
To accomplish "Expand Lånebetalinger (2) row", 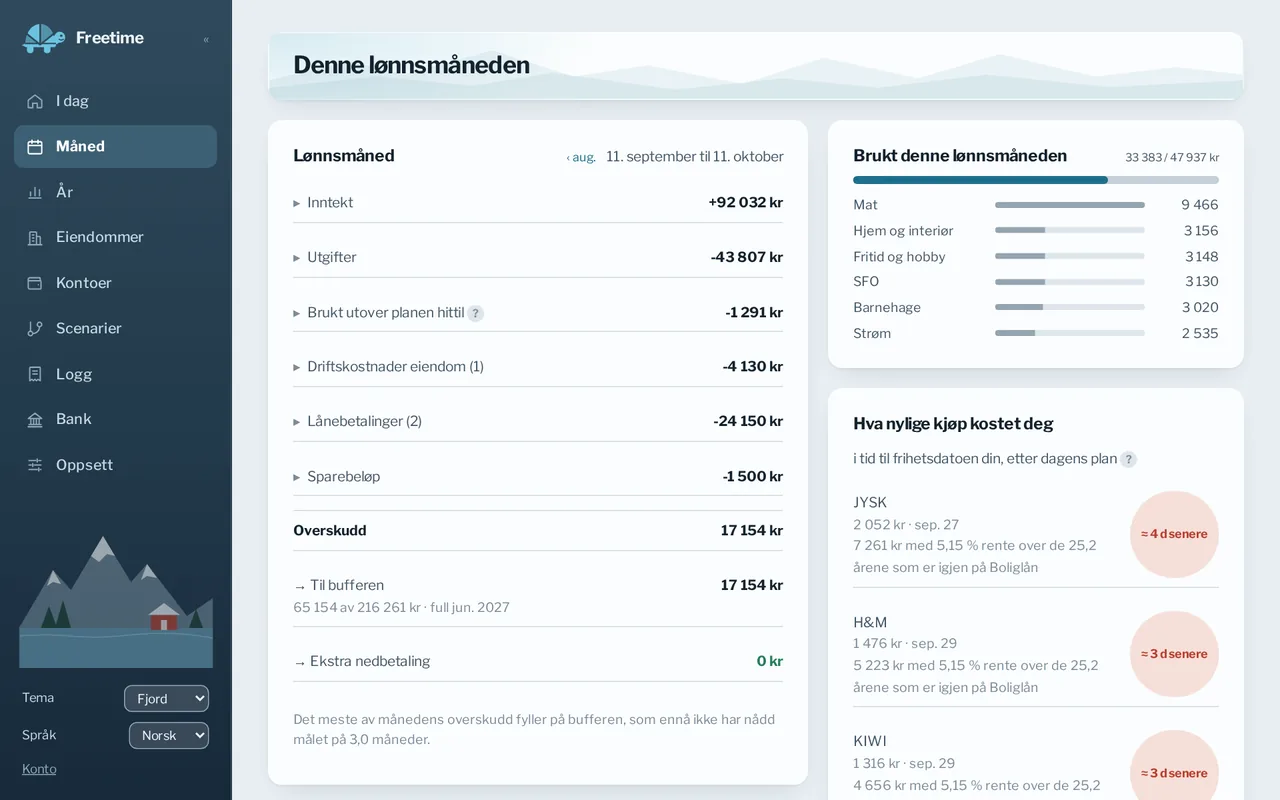I will [x=538, y=422].
